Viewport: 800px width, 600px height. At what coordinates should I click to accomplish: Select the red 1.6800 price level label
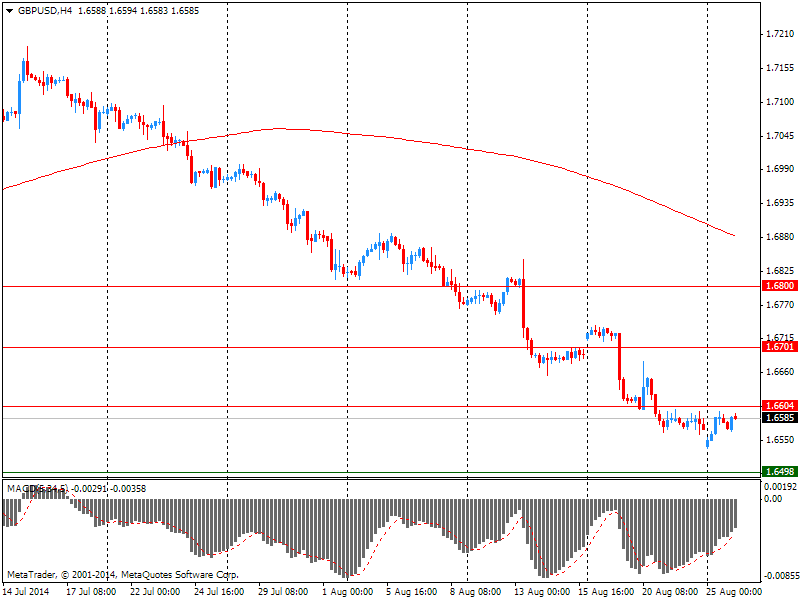(780, 286)
